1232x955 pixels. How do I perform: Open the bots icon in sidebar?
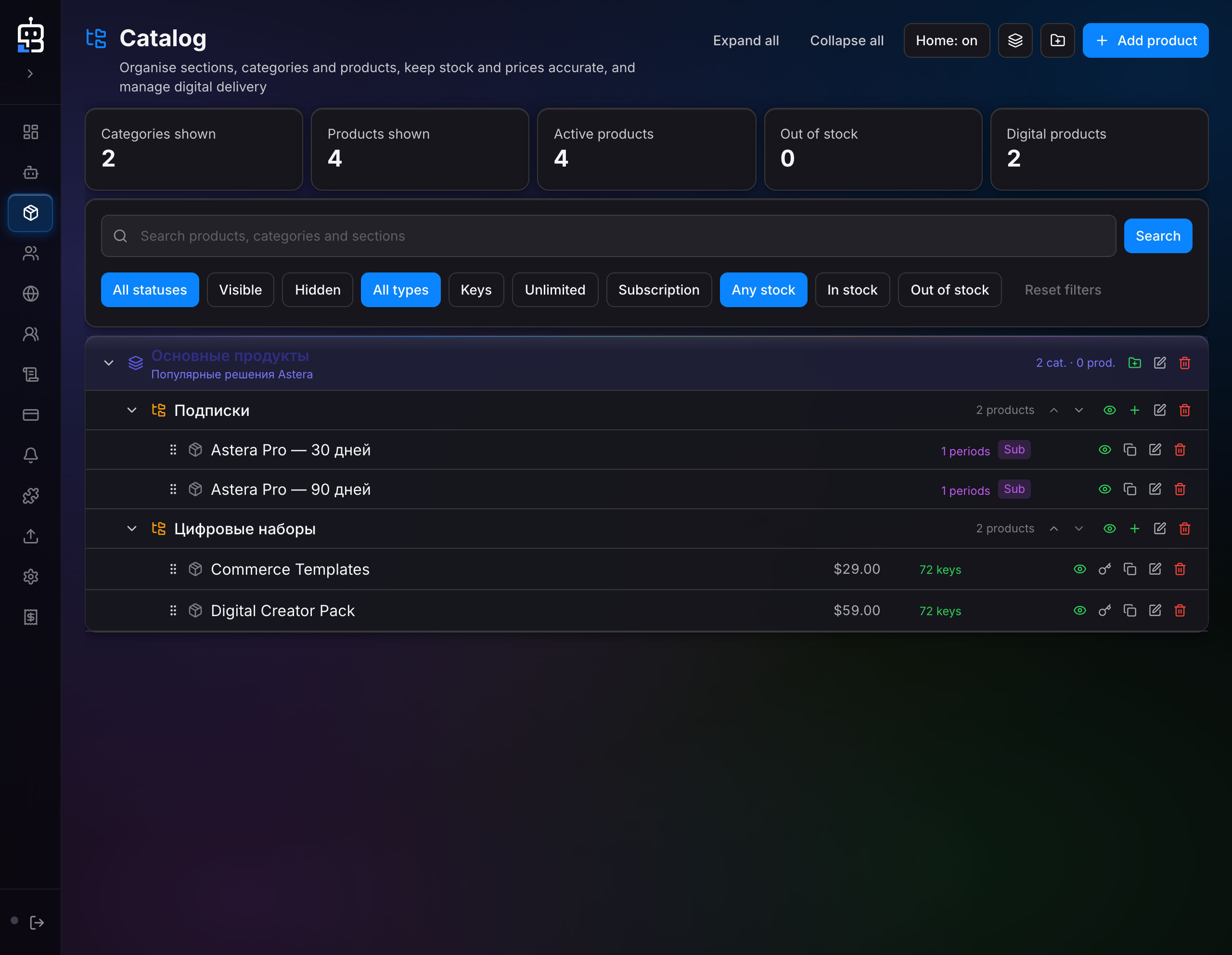pos(30,173)
